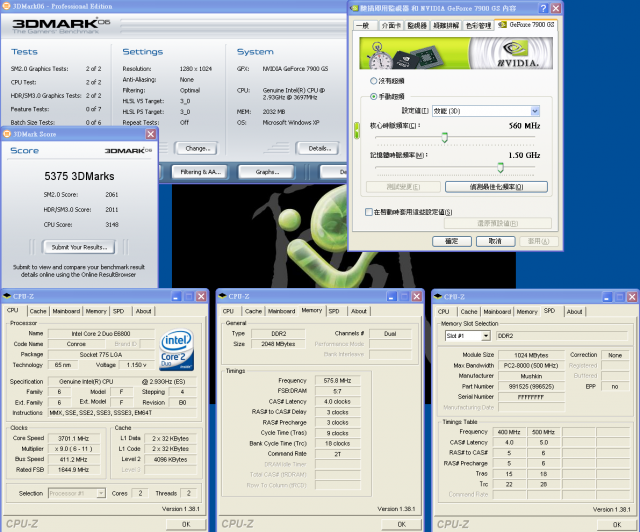Click the Details... system button
The height and width of the screenshot is (532, 640).
(x=319, y=149)
